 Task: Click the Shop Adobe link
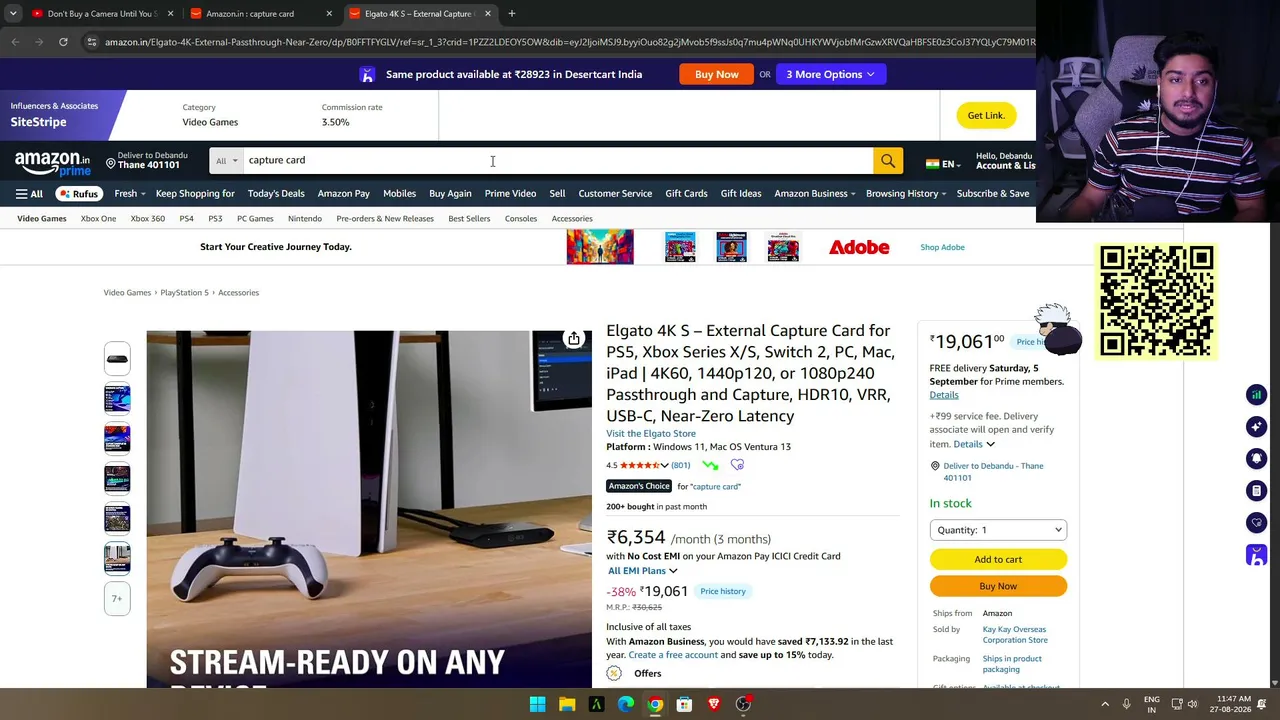tap(942, 247)
